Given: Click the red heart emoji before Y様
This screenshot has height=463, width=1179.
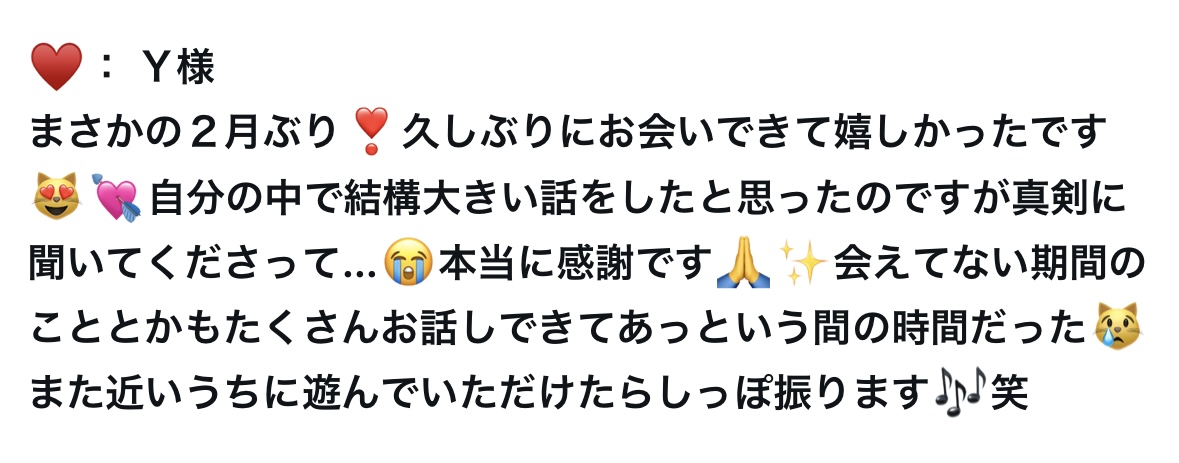Looking at the screenshot, I should pyautogui.click(x=56, y=67).
